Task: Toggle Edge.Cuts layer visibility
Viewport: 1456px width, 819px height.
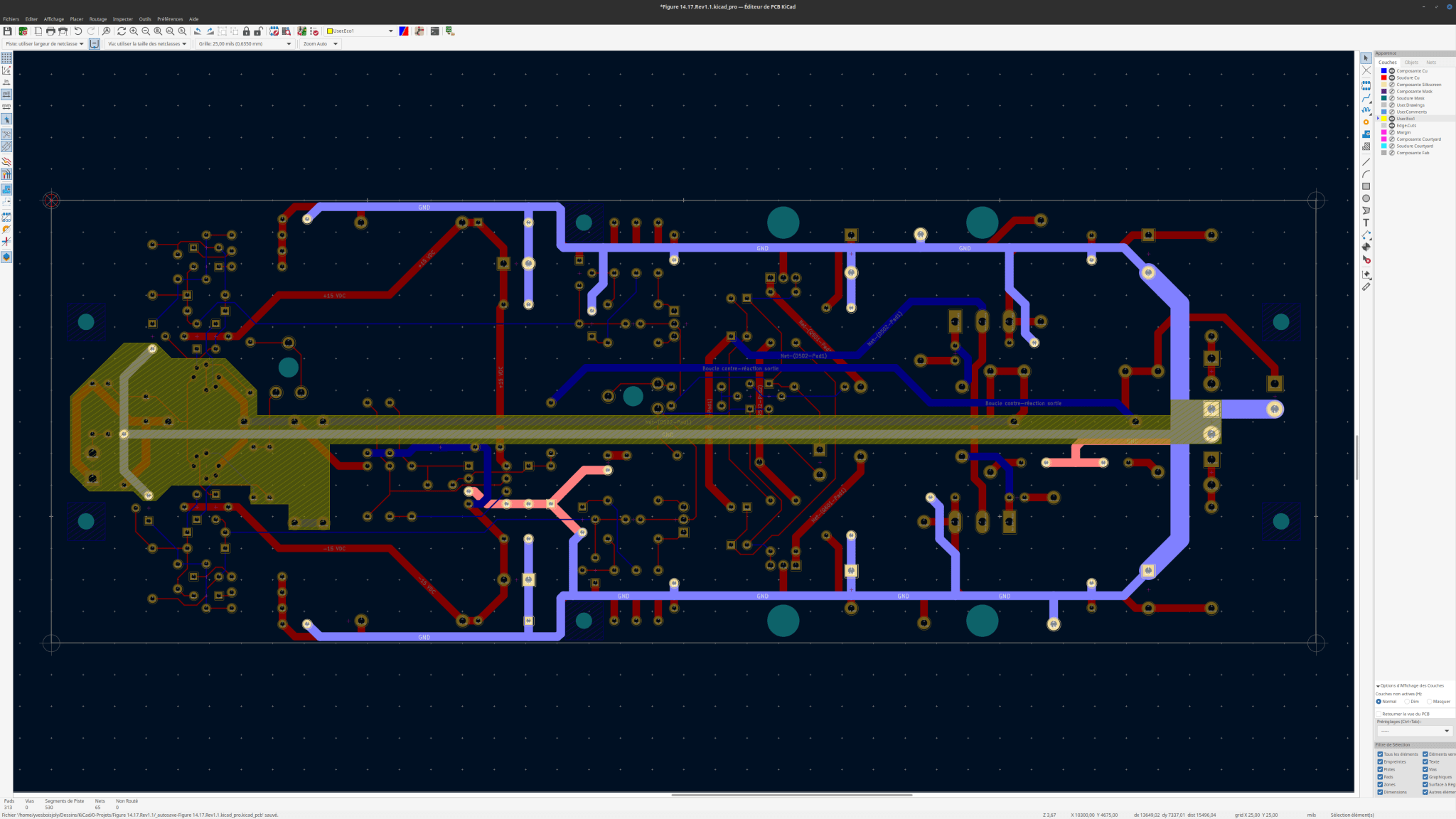Action: click(1392, 126)
